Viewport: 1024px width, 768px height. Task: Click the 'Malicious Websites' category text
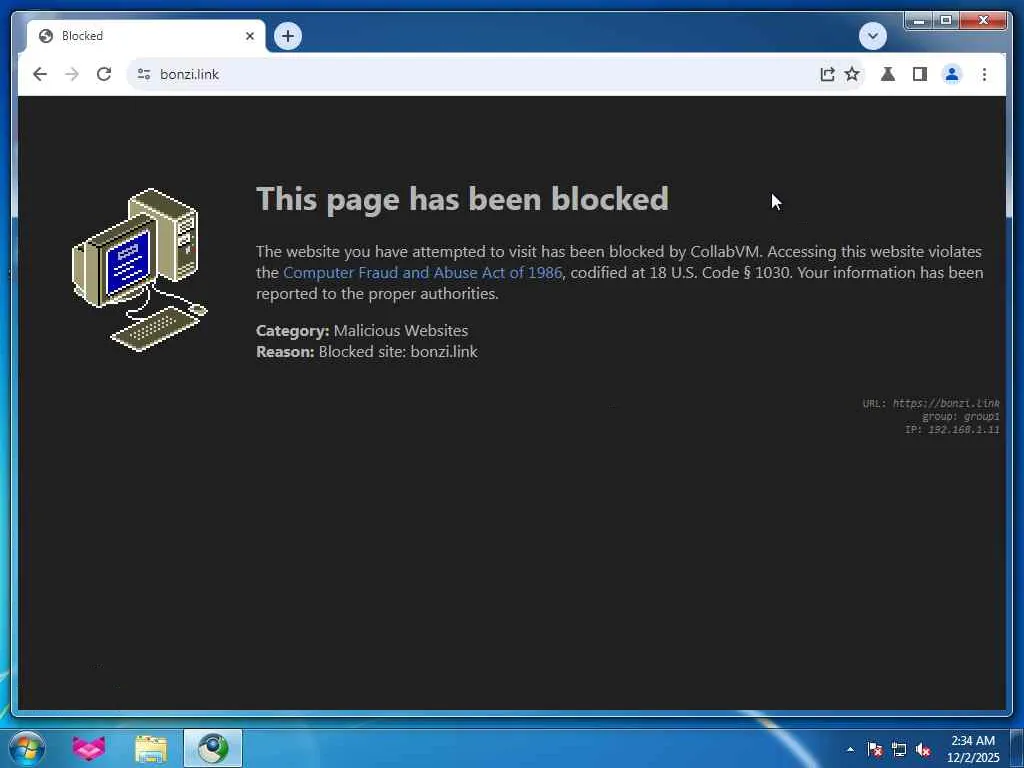coord(401,330)
